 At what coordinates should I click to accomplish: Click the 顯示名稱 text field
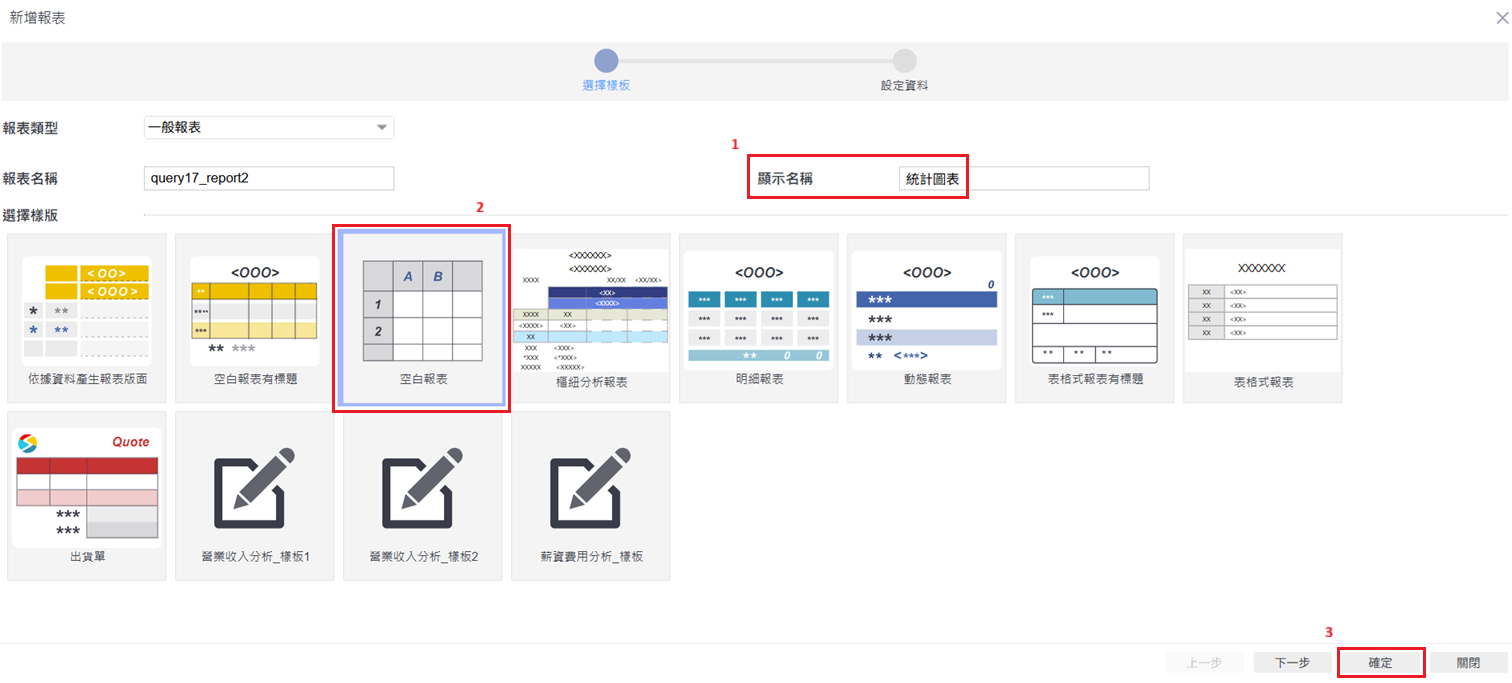[1023, 178]
